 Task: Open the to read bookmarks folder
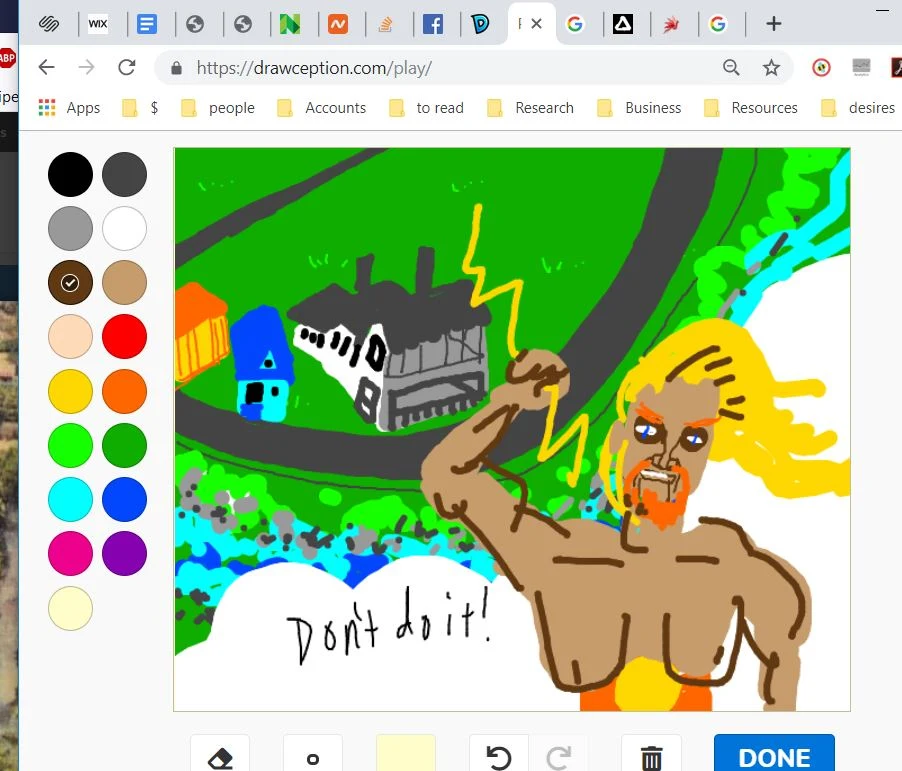(x=426, y=108)
